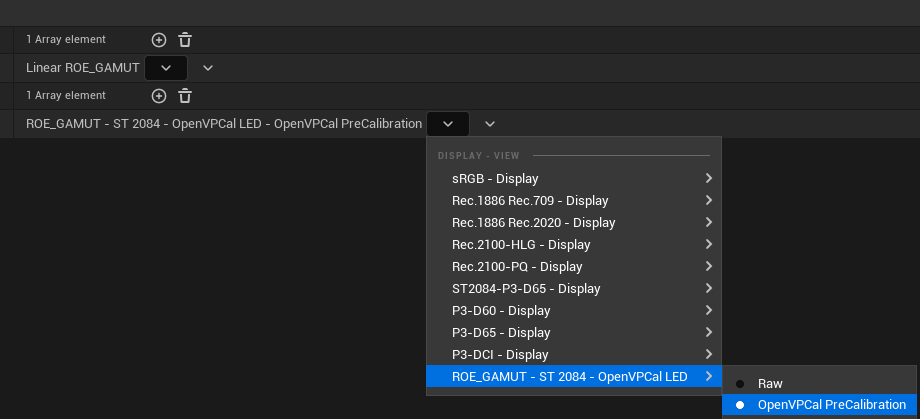This screenshot has width=920, height=419.
Task: Click the ROE_GAMUT OpenVPCal PreCalibration row label
Action: point(224,124)
